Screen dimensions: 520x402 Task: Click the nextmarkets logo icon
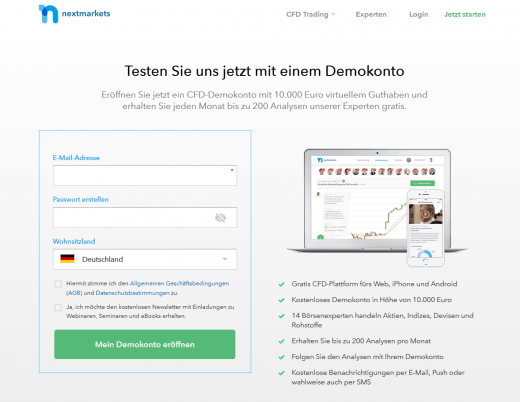48,14
